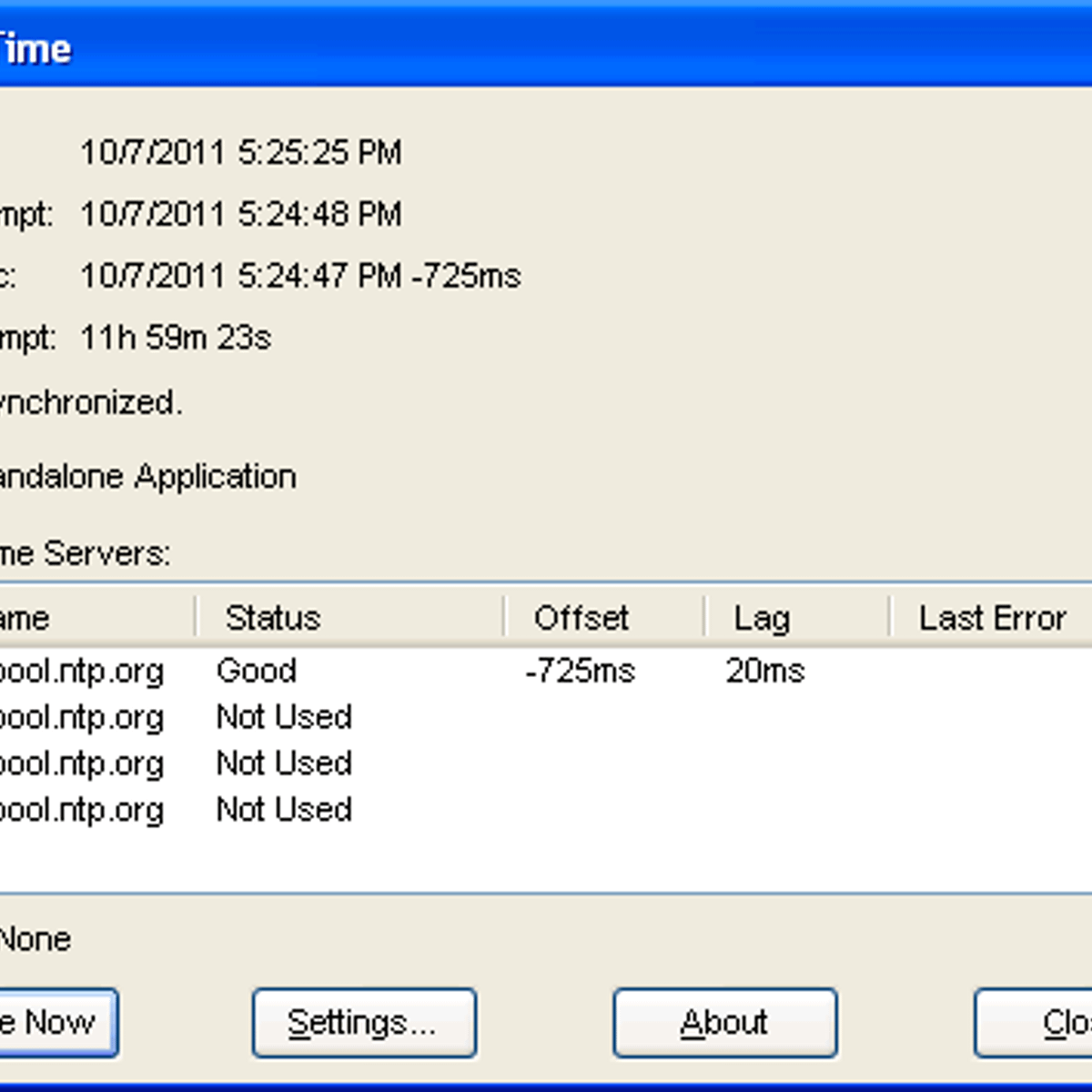Click the Standalone Application label
Viewport: 1092px width, 1092px height.
pyautogui.click(x=146, y=476)
